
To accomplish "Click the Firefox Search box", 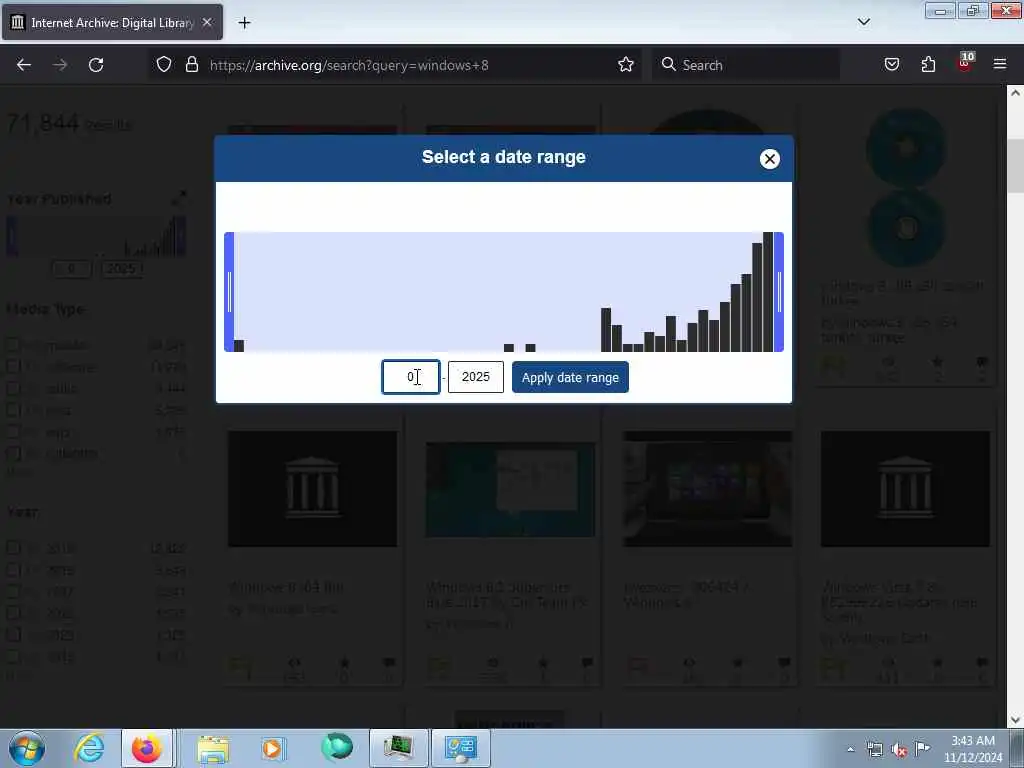I will click(x=746, y=65).
